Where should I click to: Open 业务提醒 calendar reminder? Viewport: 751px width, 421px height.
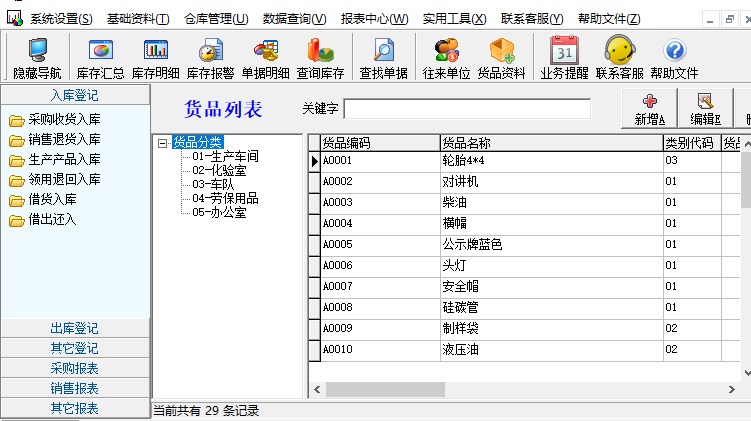tap(565, 57)
